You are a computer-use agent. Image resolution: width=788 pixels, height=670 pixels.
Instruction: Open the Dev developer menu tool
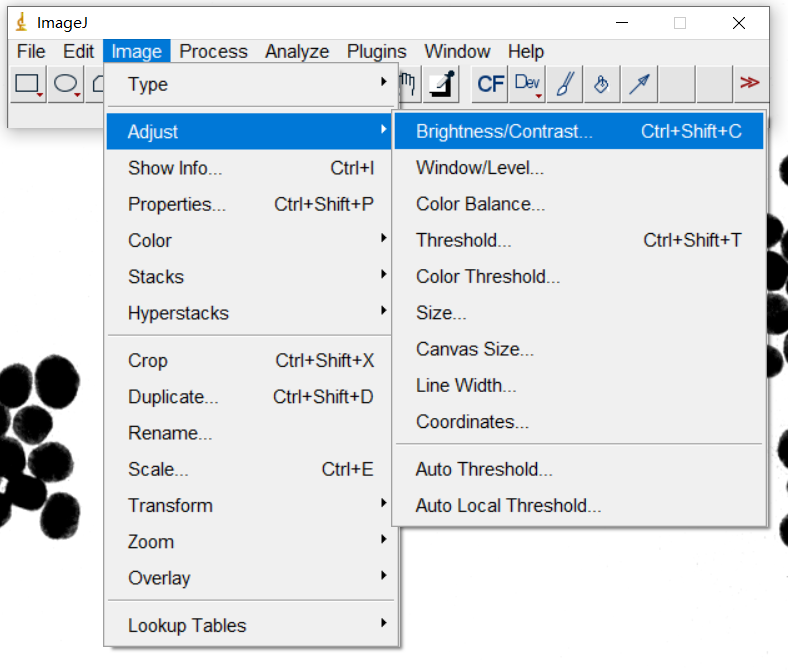(527, 84)
